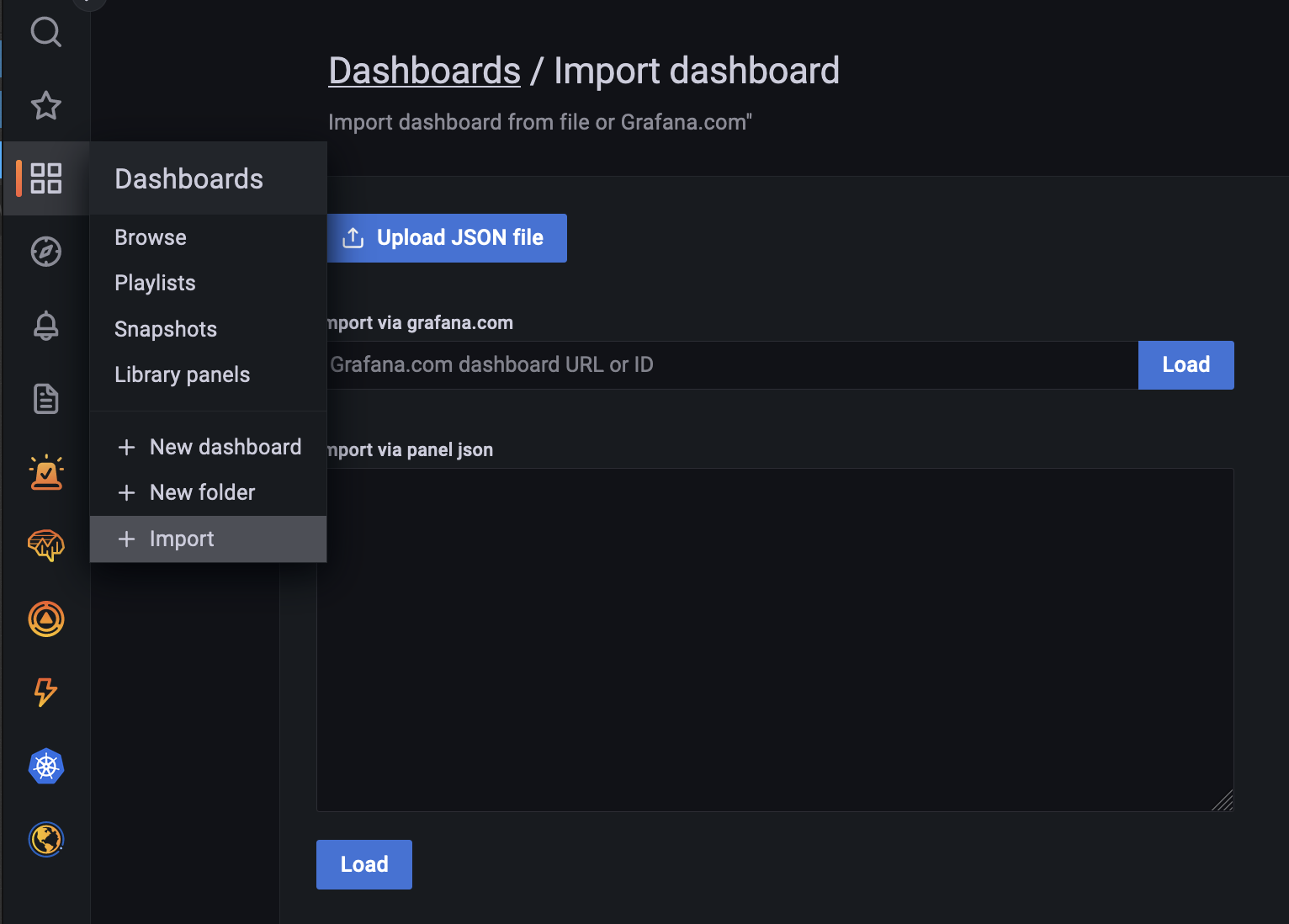Open the Alerting bell icon
The image size is (1289, 924).
tap(46, 325)
